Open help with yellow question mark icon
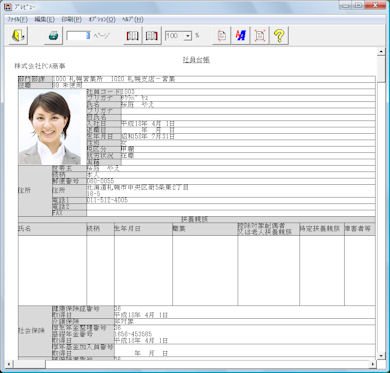 tap(279, 35)
